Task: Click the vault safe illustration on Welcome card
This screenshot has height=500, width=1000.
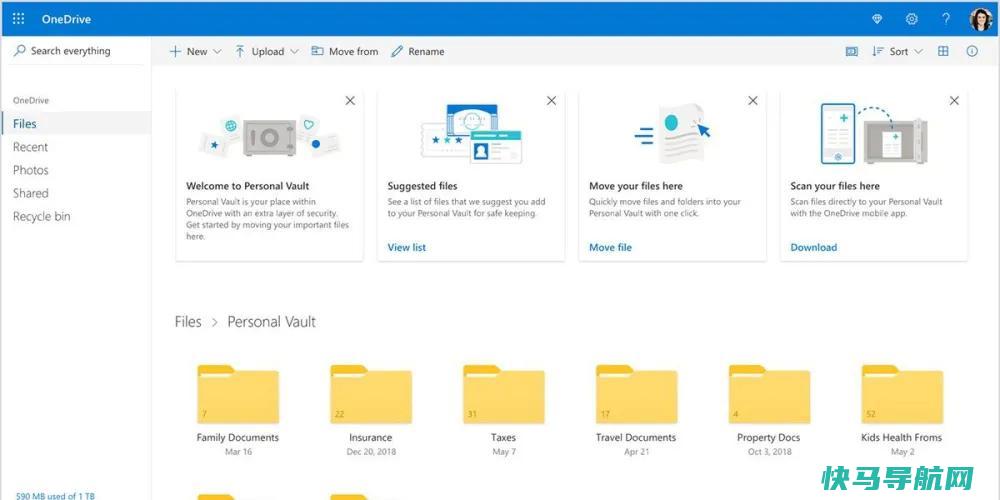Action: (269, 136)
